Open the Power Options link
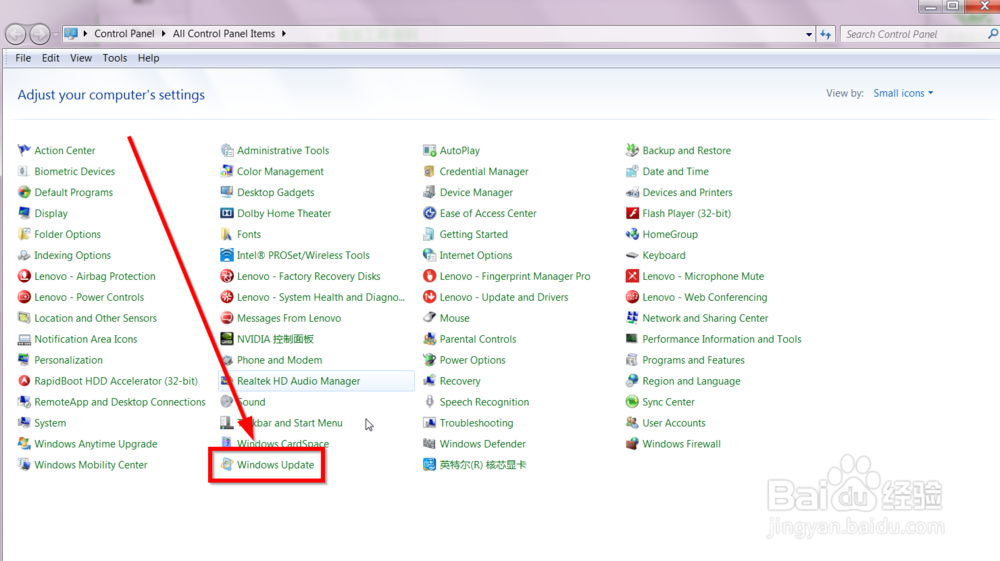The width and height of the screenshot is (1000, 561). [472, 360]
